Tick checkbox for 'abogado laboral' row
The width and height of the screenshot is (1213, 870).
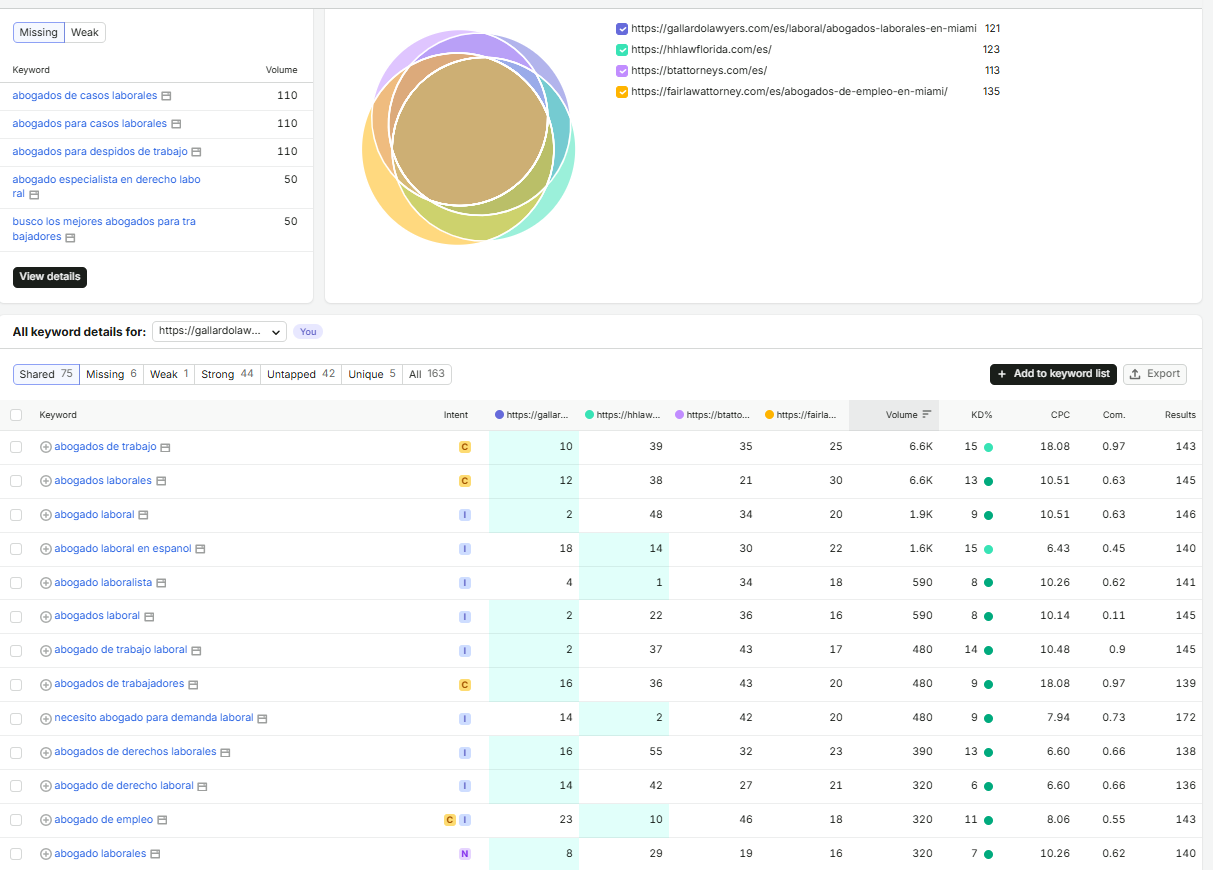[16, 515]
